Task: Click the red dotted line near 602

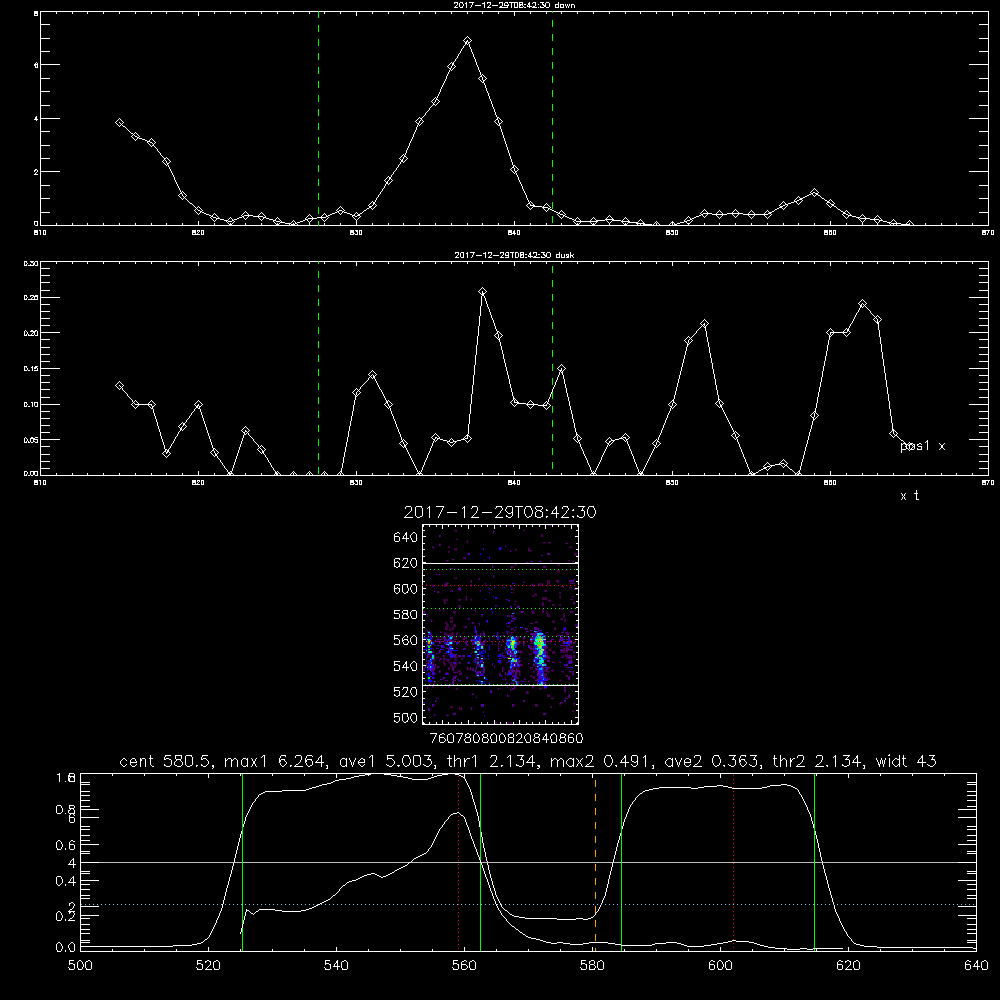Action: coord(734,861)
